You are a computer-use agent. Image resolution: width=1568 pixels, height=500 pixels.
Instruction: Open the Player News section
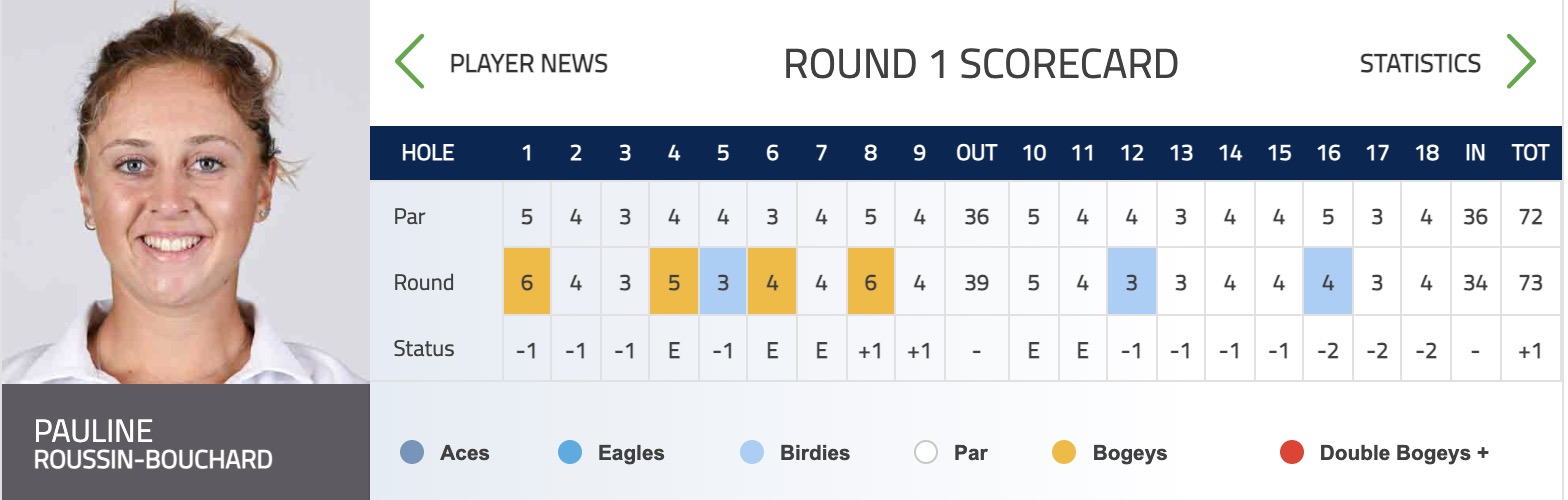(x=529, y=63)
